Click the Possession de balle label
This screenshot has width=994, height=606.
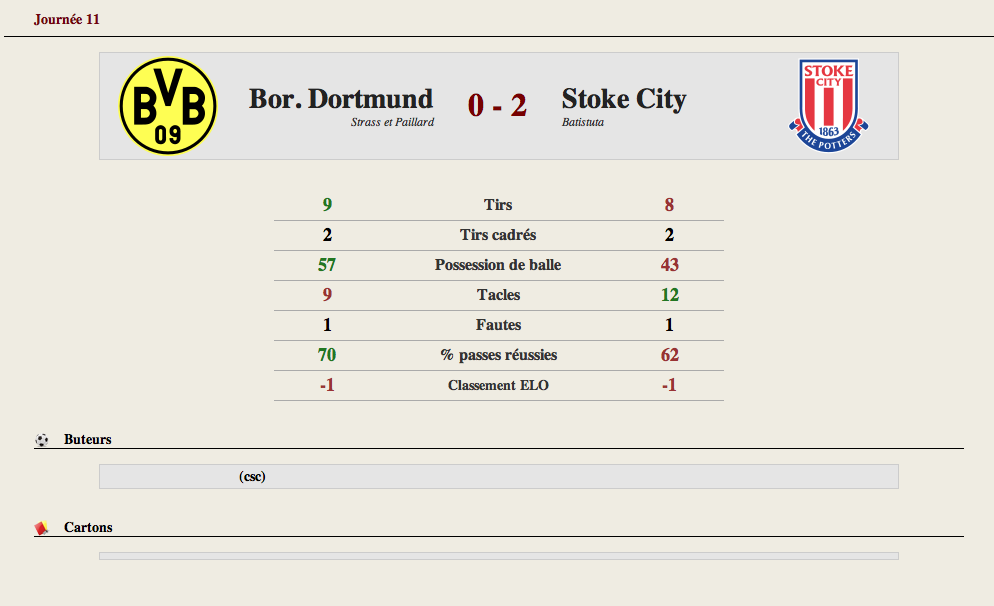coord(498,265)
